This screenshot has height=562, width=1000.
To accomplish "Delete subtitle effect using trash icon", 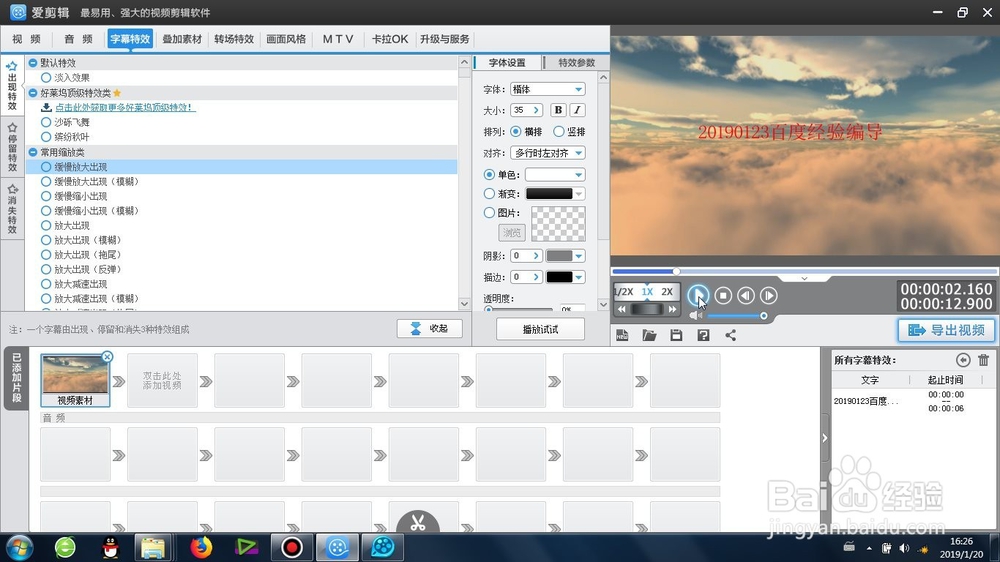I will click(x=983, y=360).
